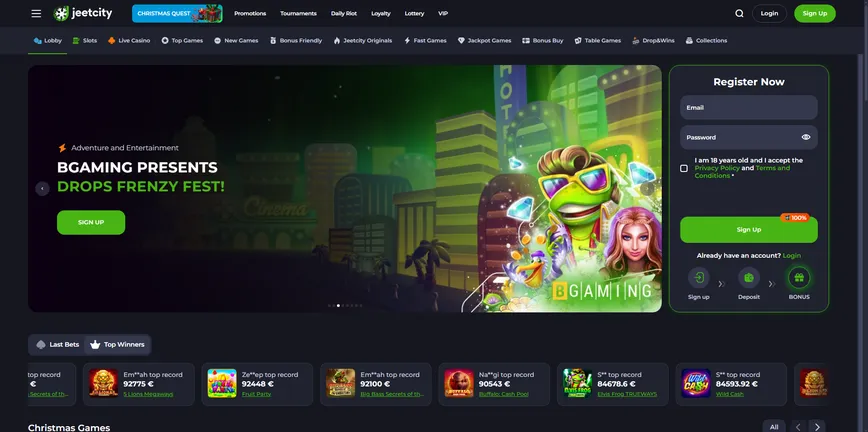Click the Login link below Sign Up
Screen dimensions: 868x432
792,255
